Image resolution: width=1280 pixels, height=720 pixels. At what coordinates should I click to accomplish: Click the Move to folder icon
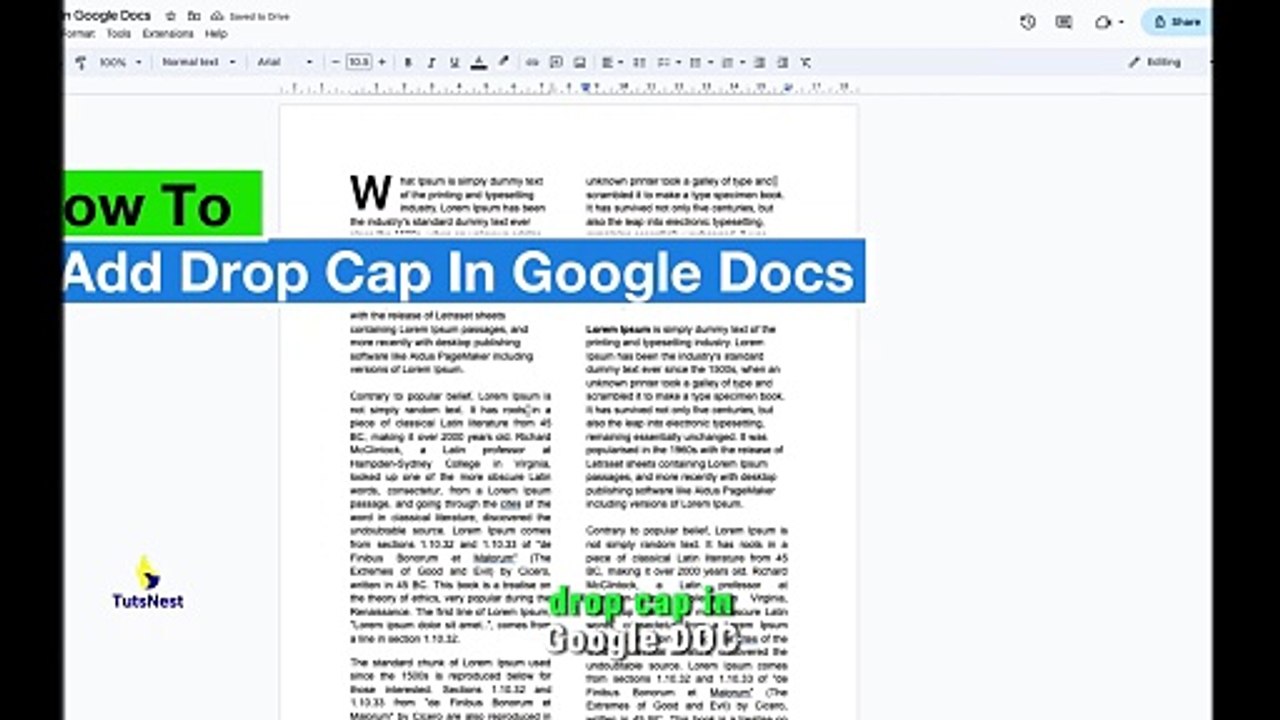click(194, 16)
